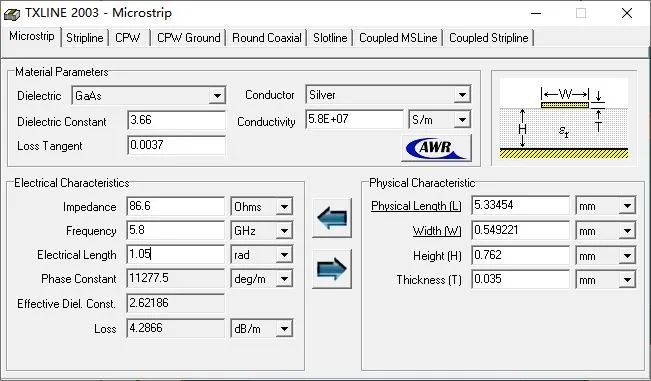Image resolution: width=651 pixels, height=381 pixels.
Task: Open the CPW tab
Action: 128,38
